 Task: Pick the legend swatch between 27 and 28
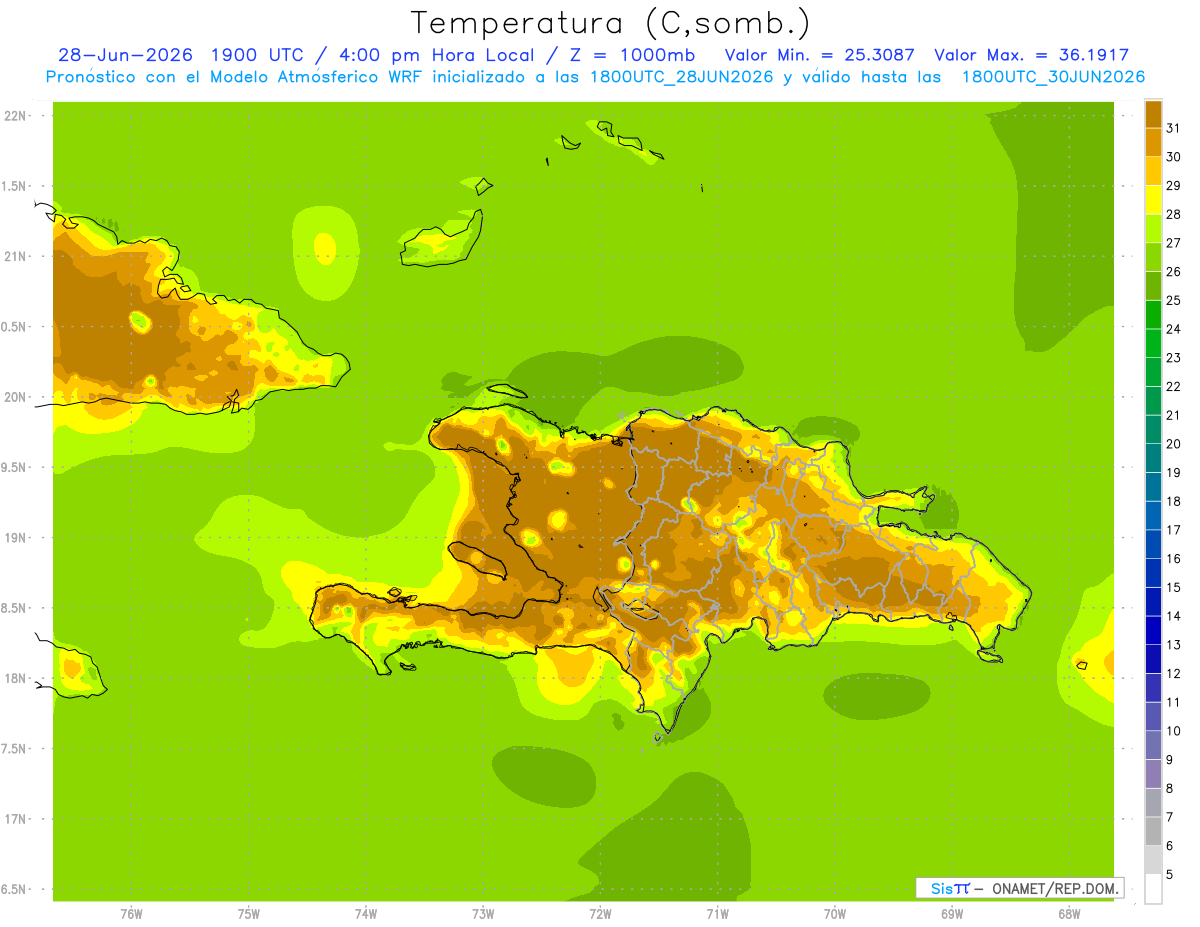[1153, 229]
